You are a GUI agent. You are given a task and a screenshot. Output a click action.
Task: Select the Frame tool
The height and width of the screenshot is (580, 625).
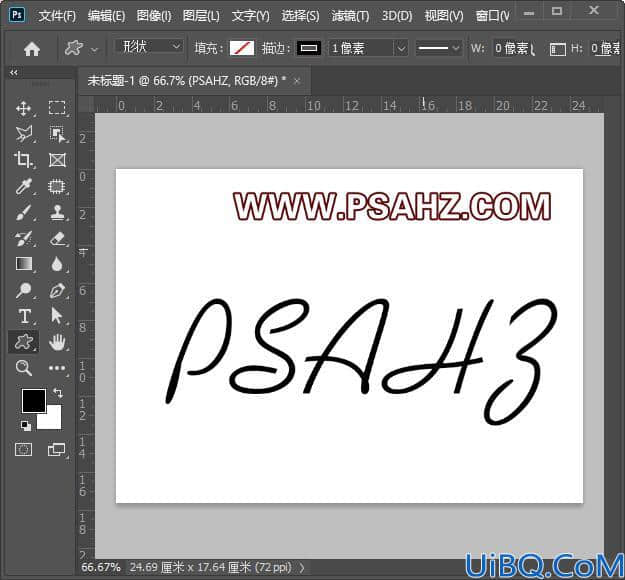[x=57, y=160]
